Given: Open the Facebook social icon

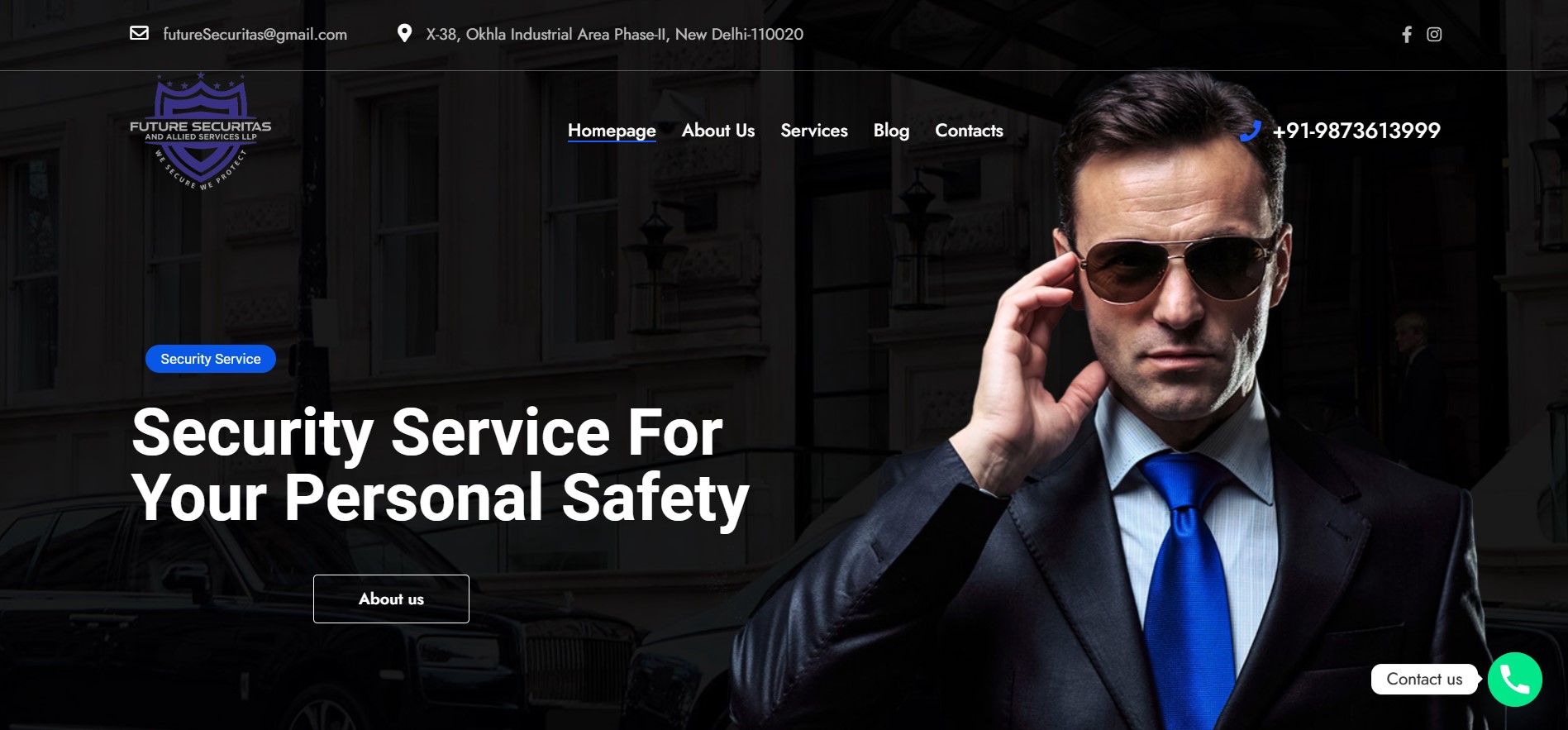Looking at the screenshot, I should [x=1406, y=34].
